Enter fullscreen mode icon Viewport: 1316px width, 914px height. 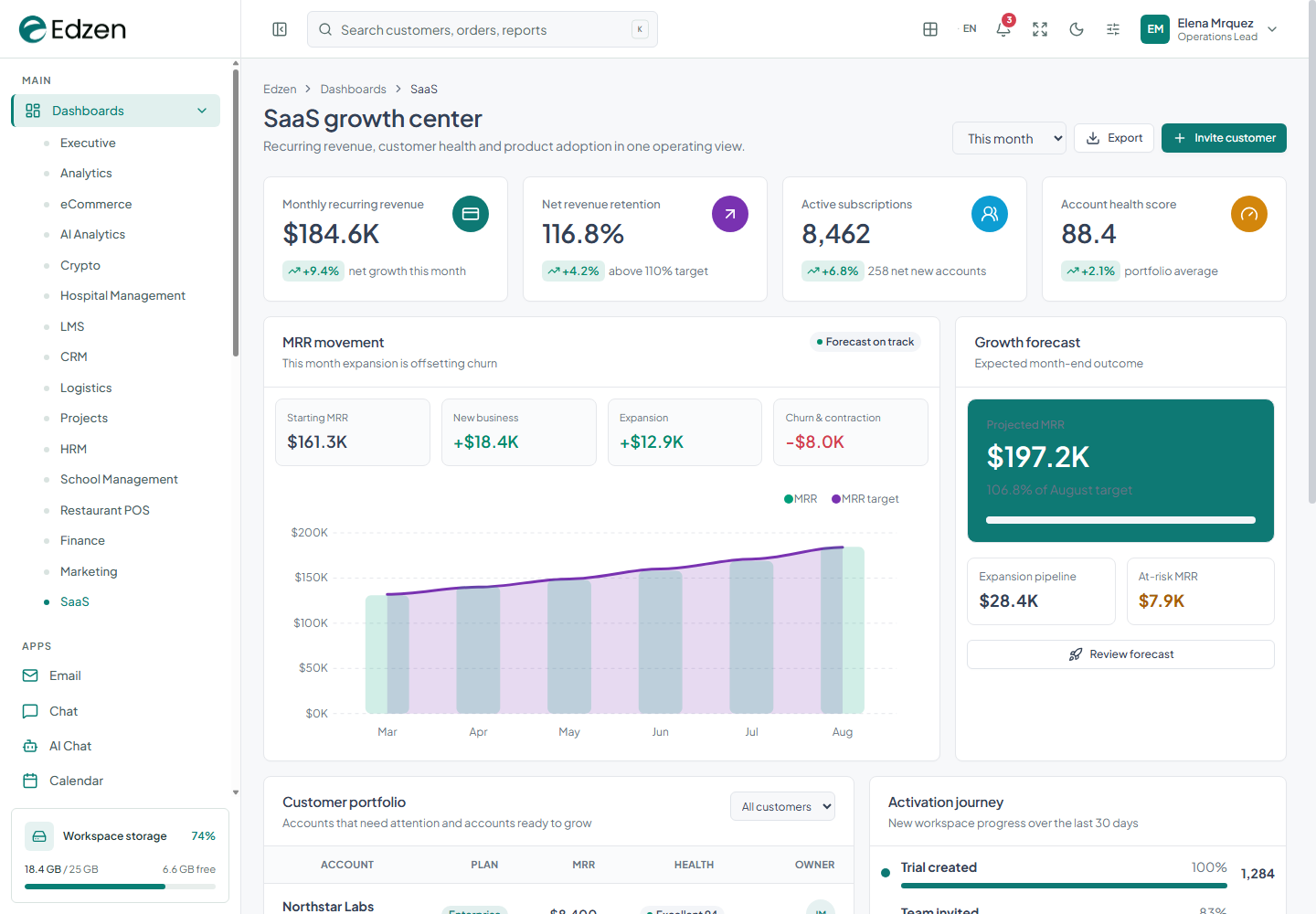pos(1040,29)
